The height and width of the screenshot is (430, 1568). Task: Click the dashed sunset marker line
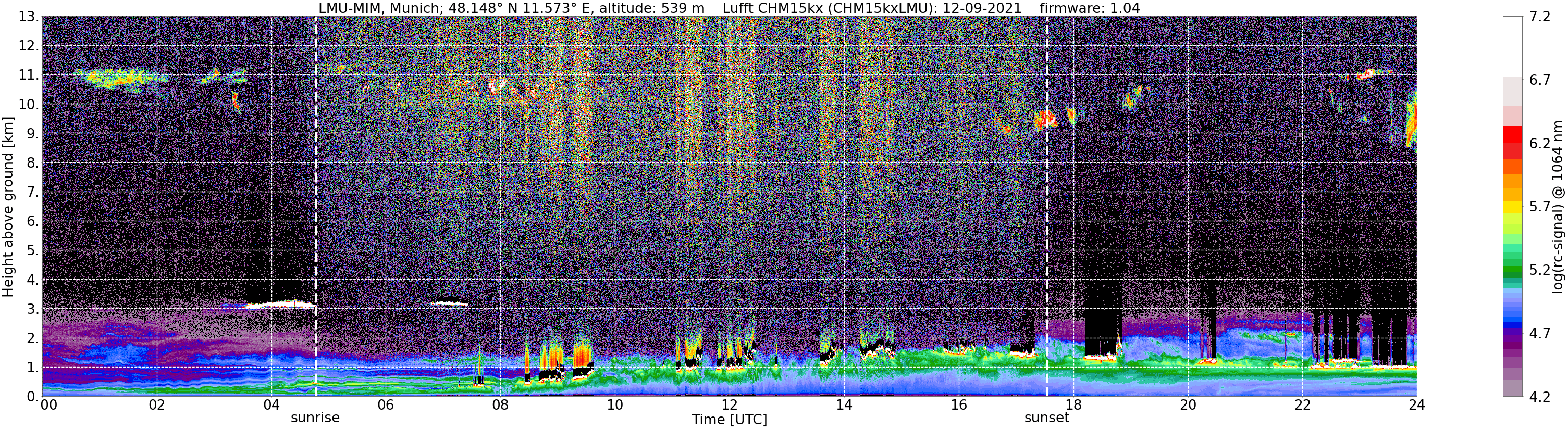coord(1047,207)
